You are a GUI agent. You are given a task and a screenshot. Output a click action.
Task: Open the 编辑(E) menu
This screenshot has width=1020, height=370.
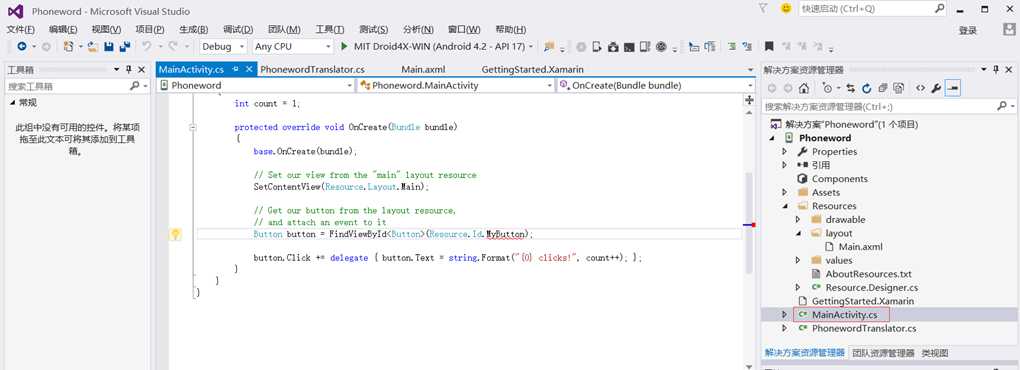[x=63, y=30]
